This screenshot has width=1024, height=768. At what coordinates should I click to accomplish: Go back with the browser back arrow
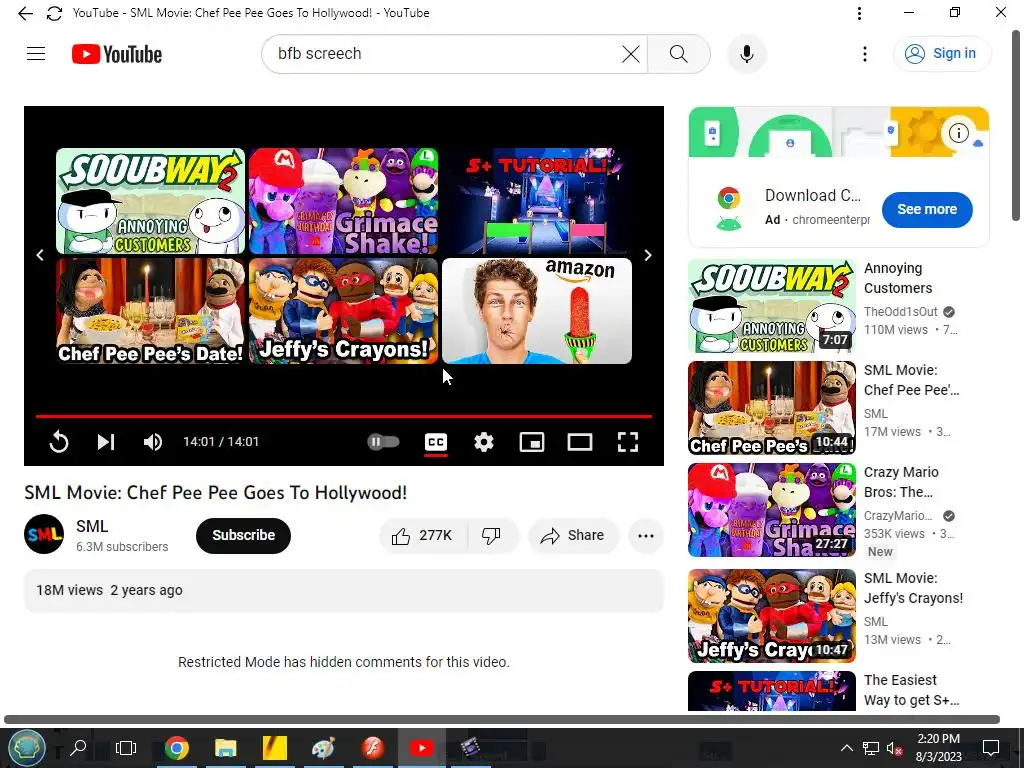point(25,13)
